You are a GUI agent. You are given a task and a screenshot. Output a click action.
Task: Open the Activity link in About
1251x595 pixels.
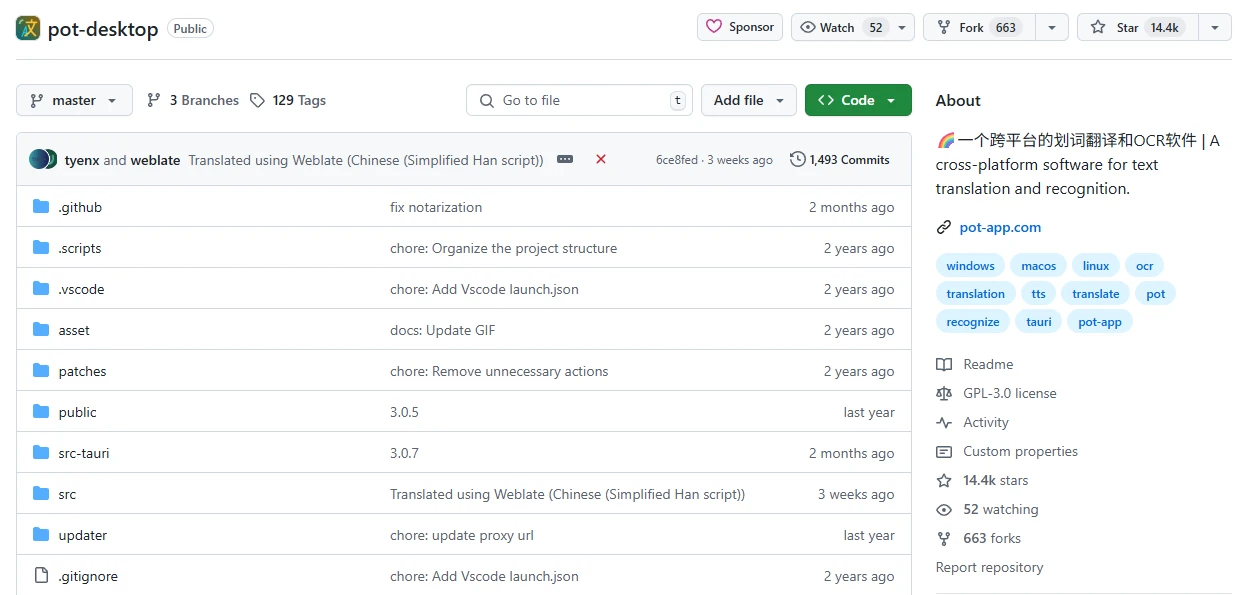tap(973, 422)
